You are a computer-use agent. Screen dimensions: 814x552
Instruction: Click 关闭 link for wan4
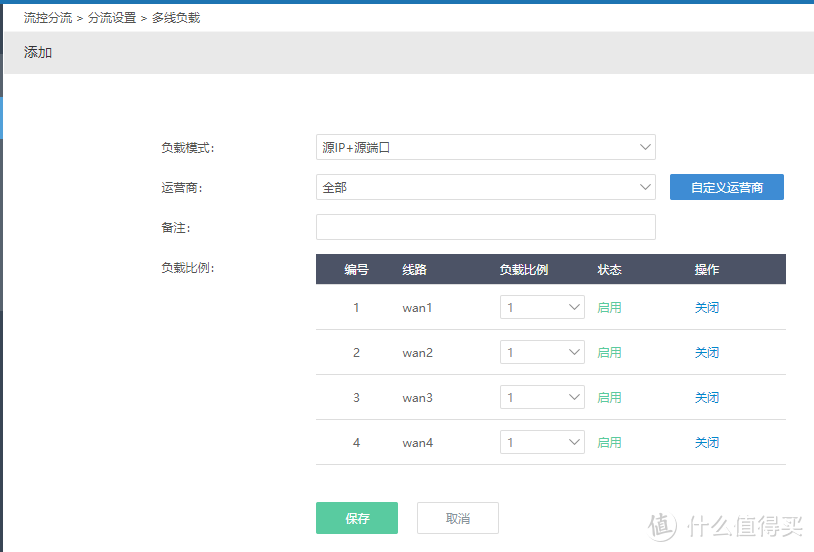707,442
